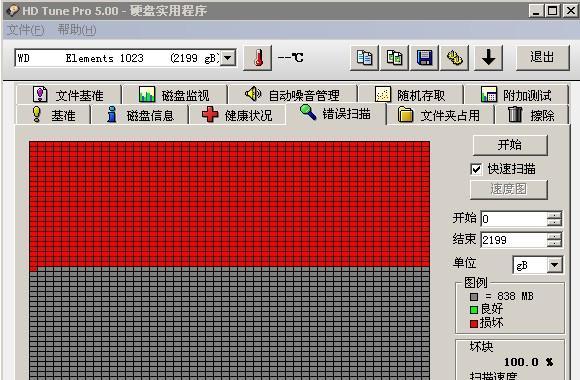Copy text info to clipboard icon
This screenshot has width=580, height=380.
click(364, 58)
